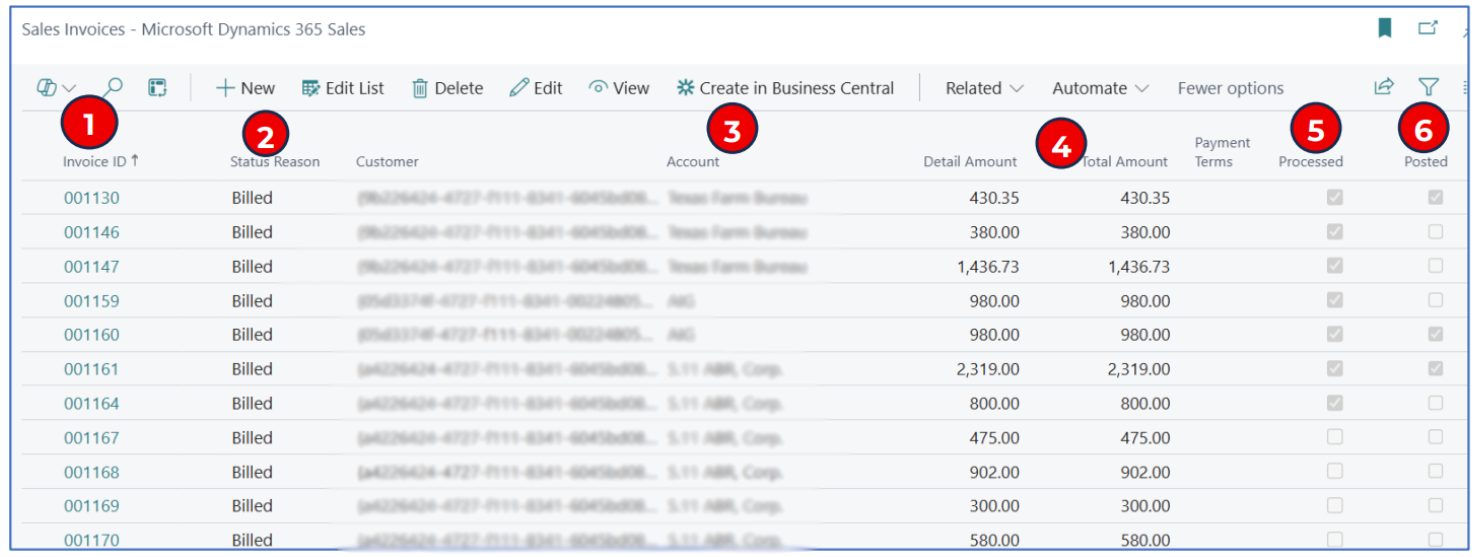Toggle Posted checkbox for invoice 001130

click(x=1436, y=198)
